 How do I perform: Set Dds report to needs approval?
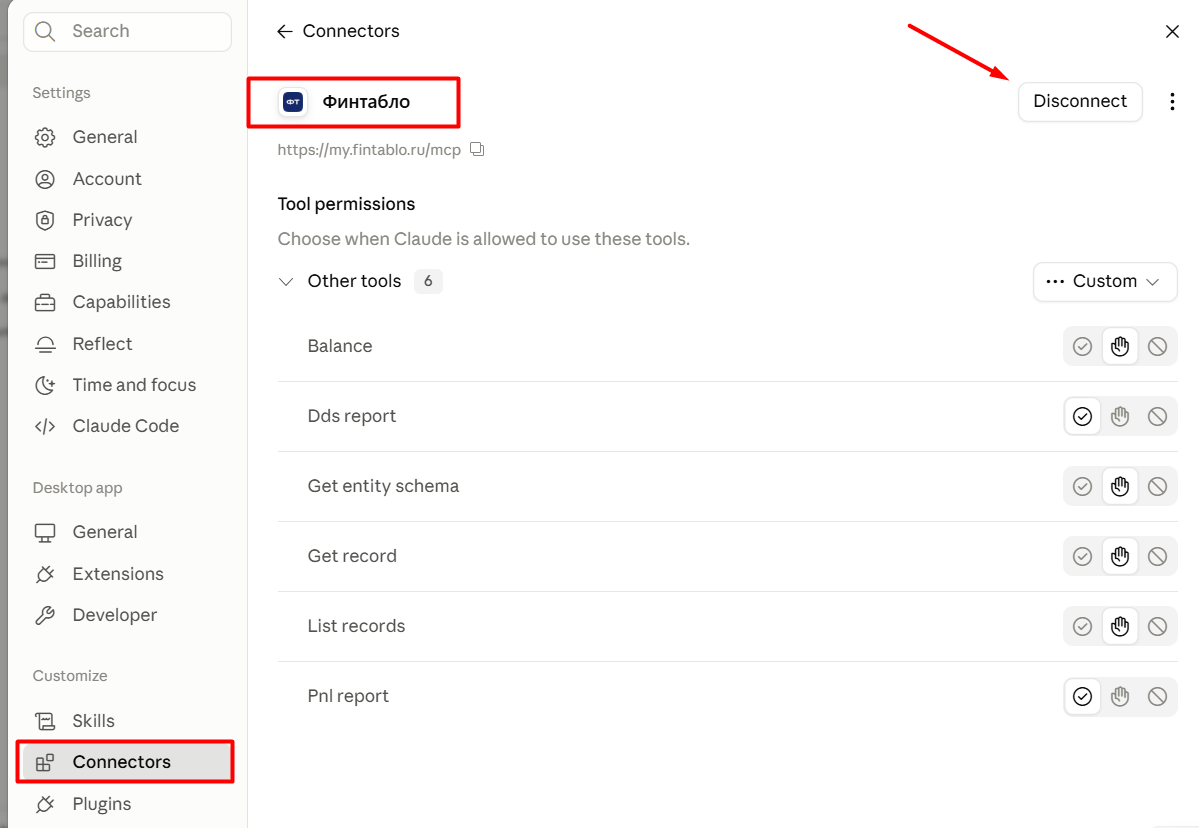coord(1119,417)
